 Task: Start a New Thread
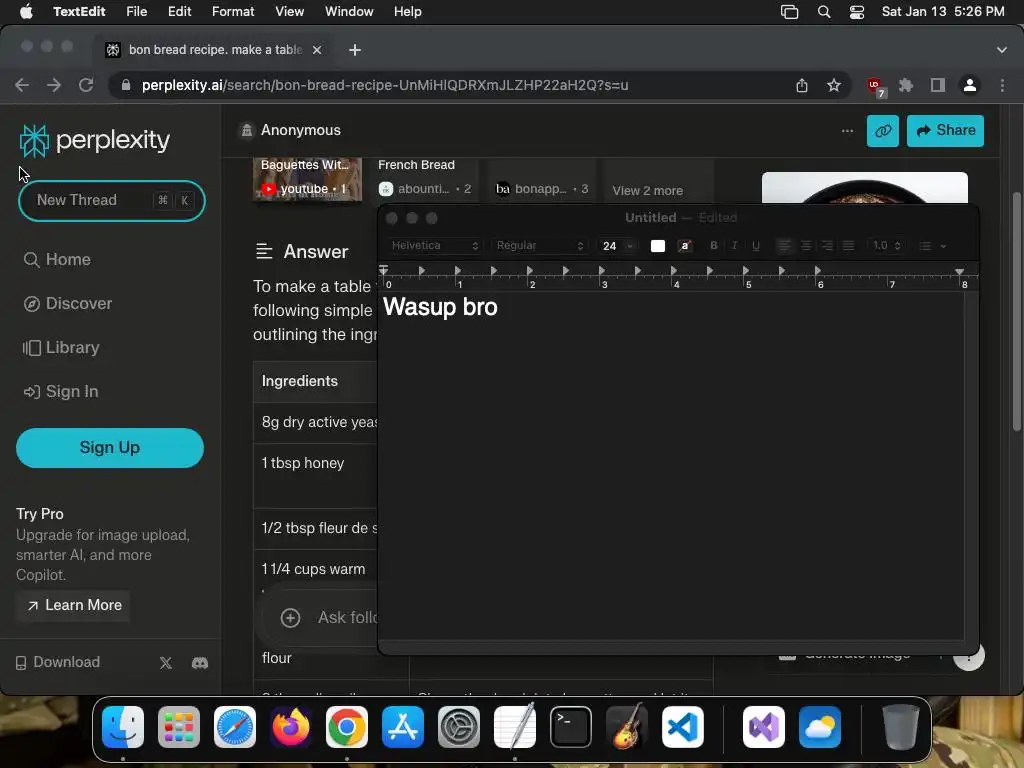pyautogui.click(x=112, y=200)
